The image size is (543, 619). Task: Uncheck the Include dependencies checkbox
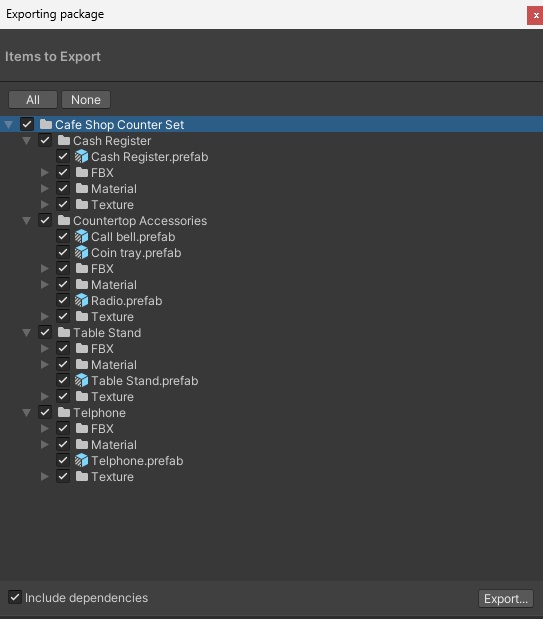coord(15,597)
